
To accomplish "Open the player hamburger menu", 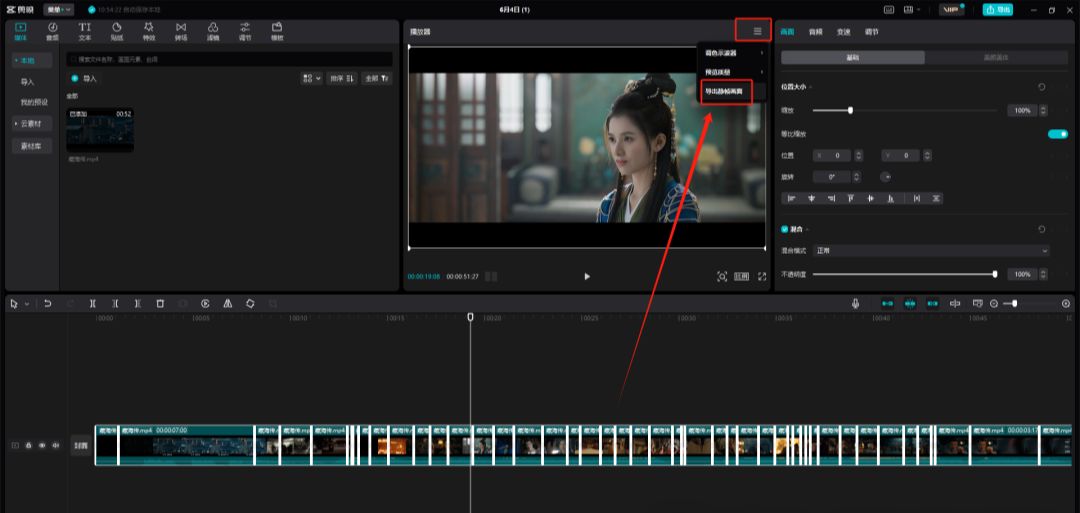I will point(758,31).
